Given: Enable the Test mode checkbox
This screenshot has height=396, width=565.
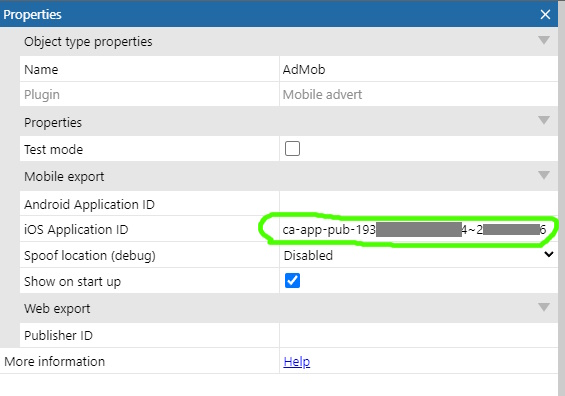Looking at the screenshot, I should click(x=292, y=148).
